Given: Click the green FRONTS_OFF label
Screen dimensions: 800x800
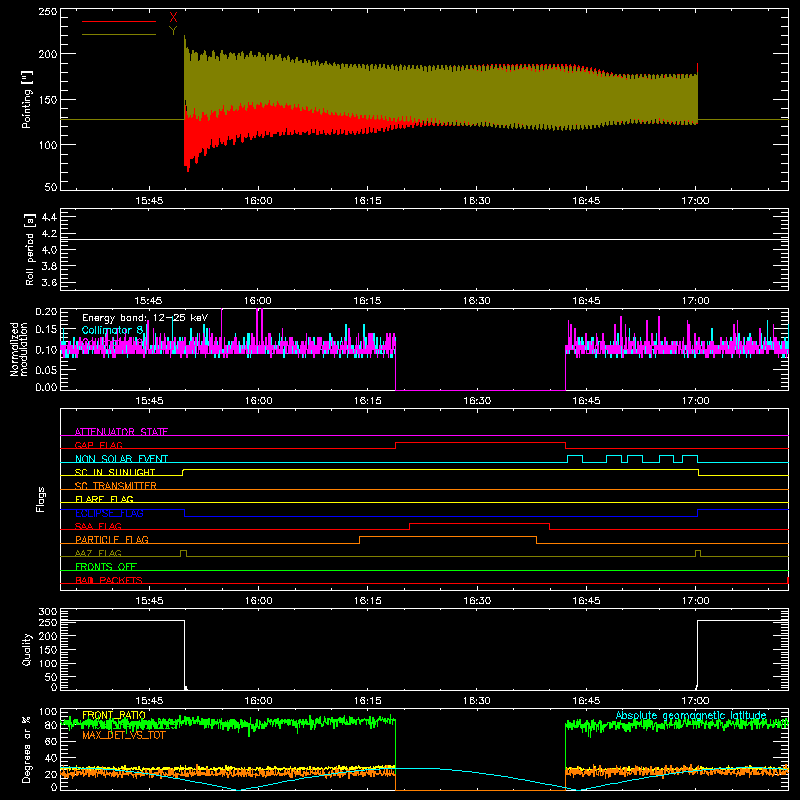Looking at the screenshot, I should tap(106, 566).
